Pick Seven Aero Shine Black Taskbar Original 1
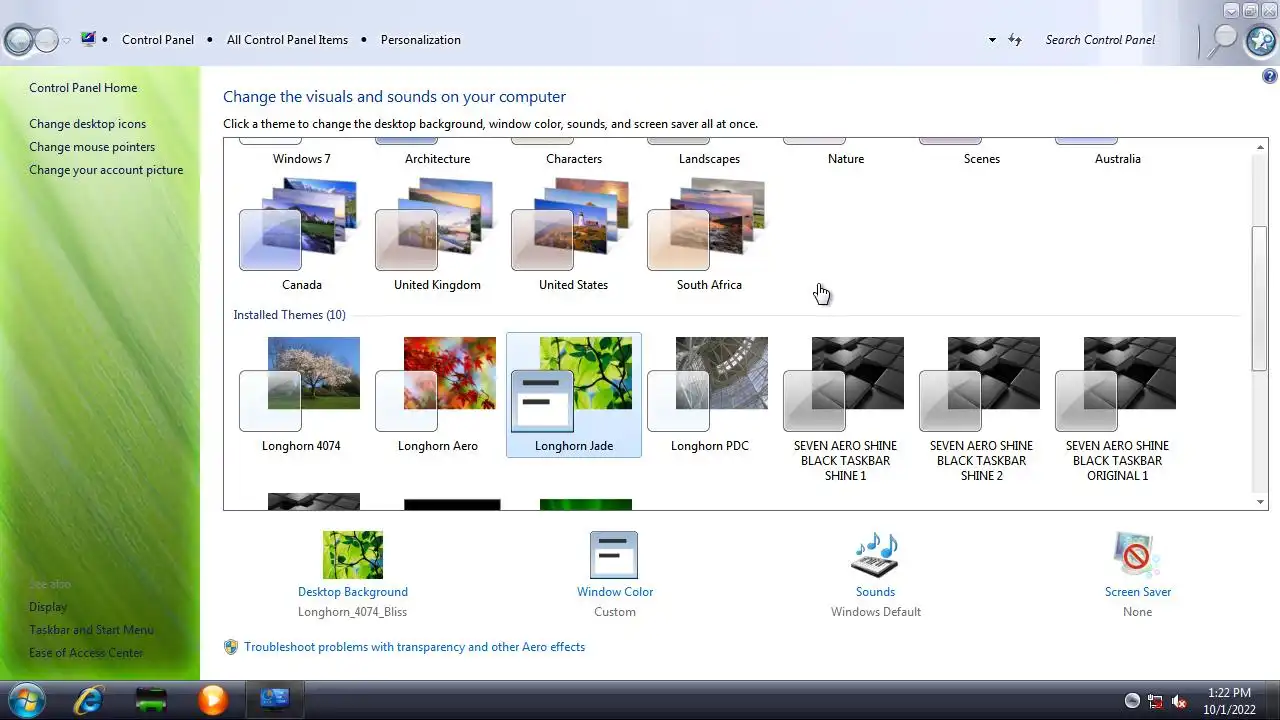 (1117, 410)
